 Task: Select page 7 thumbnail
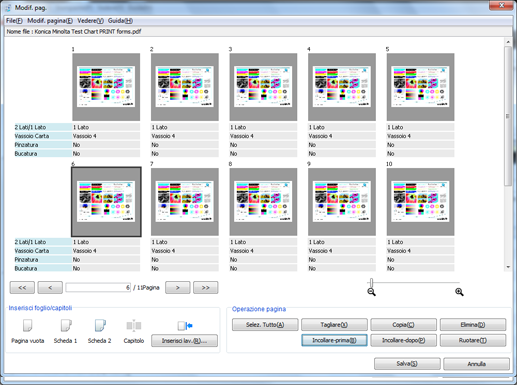tap(185, 202)
